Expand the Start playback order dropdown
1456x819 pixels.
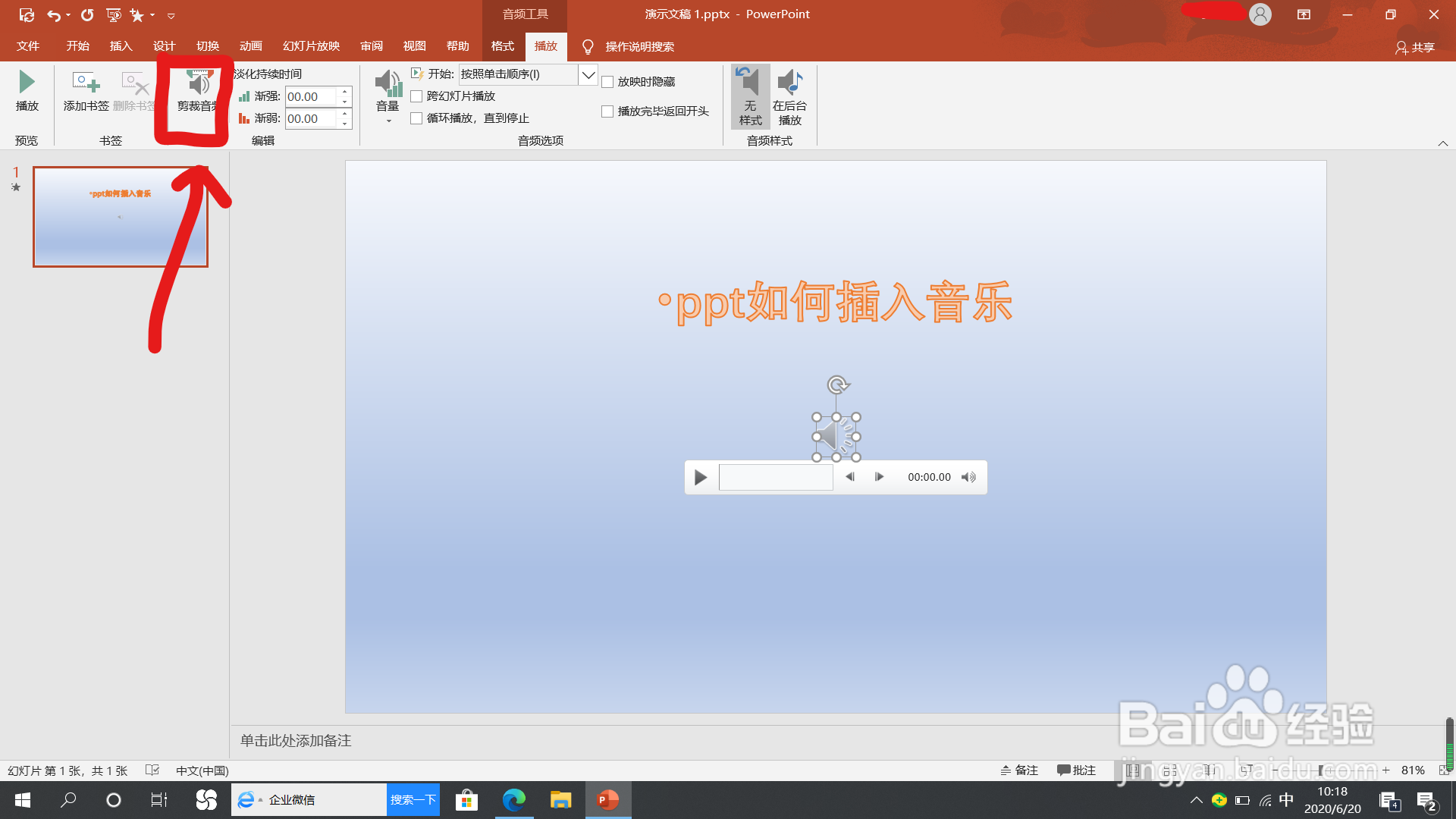click(x=588, y=74)
